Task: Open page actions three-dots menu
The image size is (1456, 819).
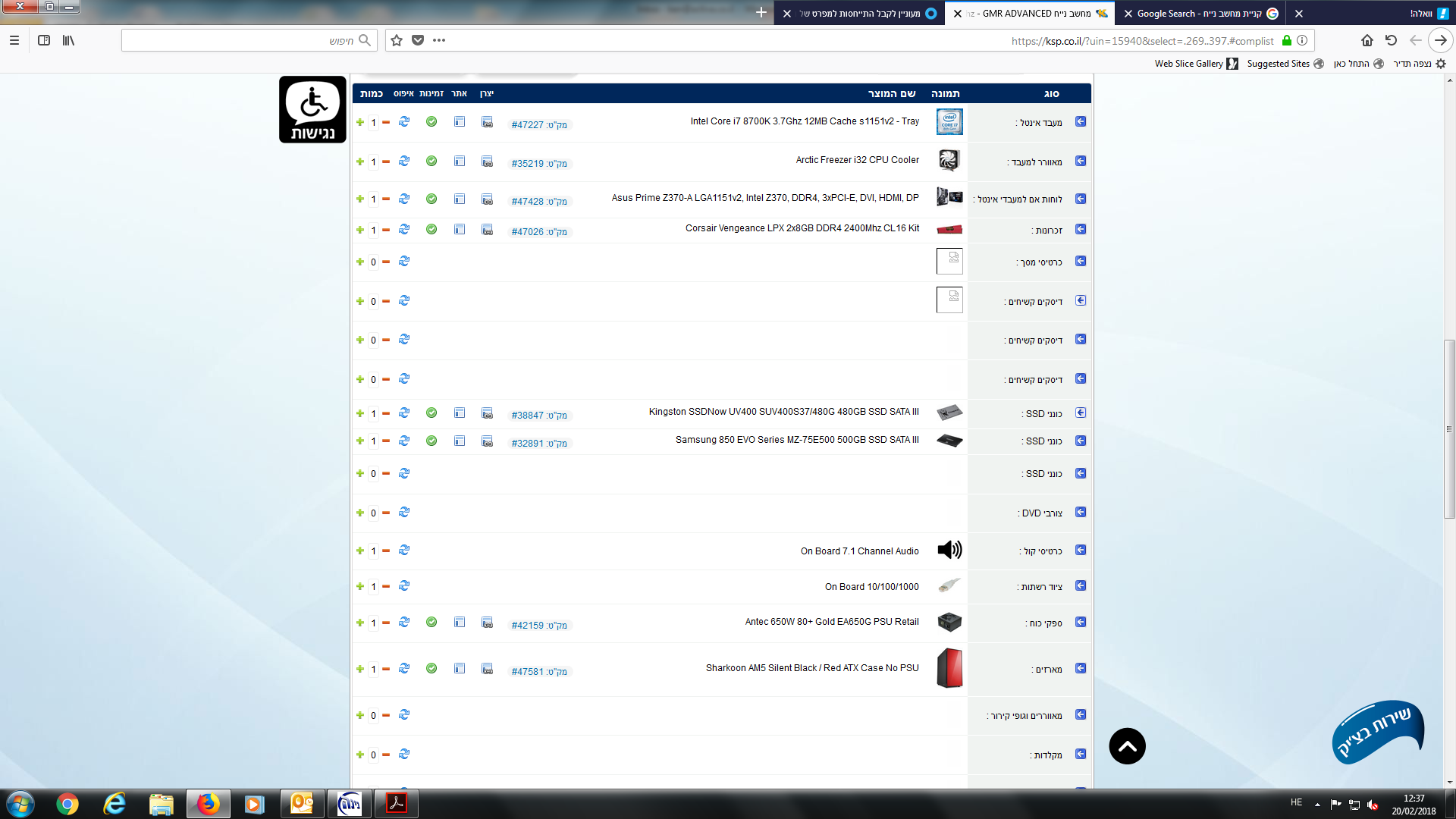Action: 439,40
